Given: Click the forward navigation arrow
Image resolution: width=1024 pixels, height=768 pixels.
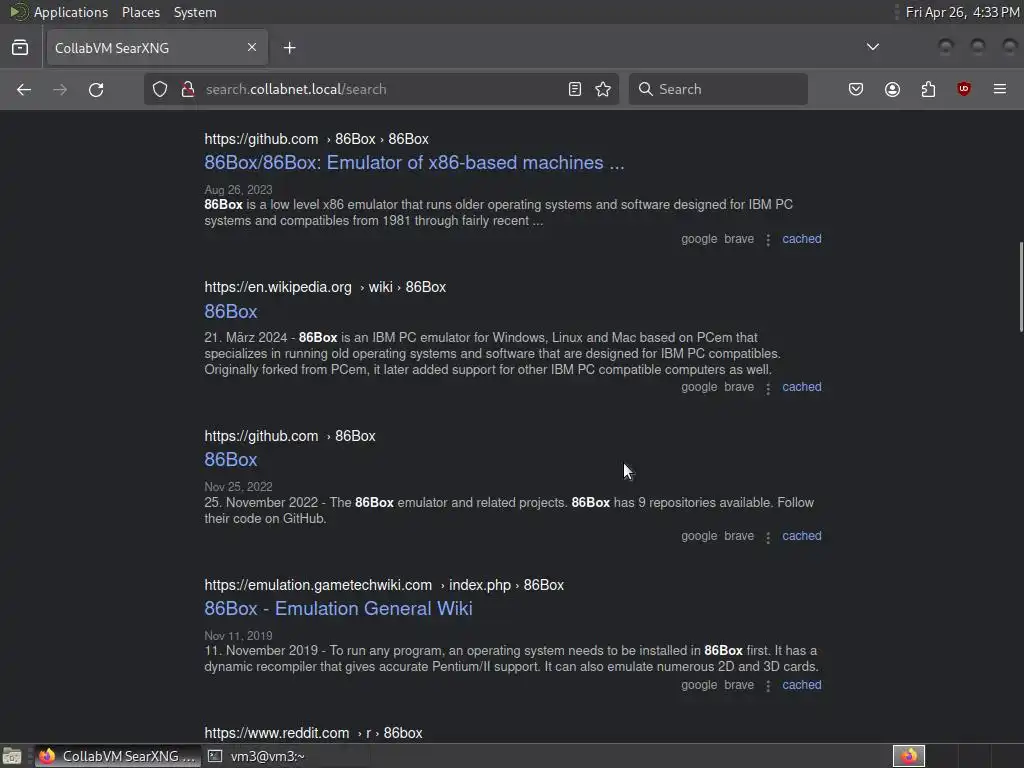Looking at the screenshot, I should [60, 89].
